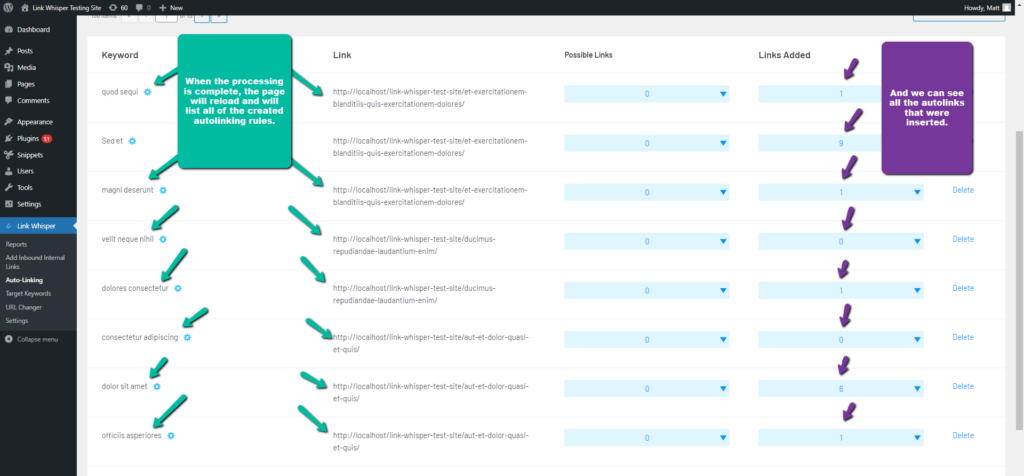Delete the dolor sit amet rule

pos(963,387)
